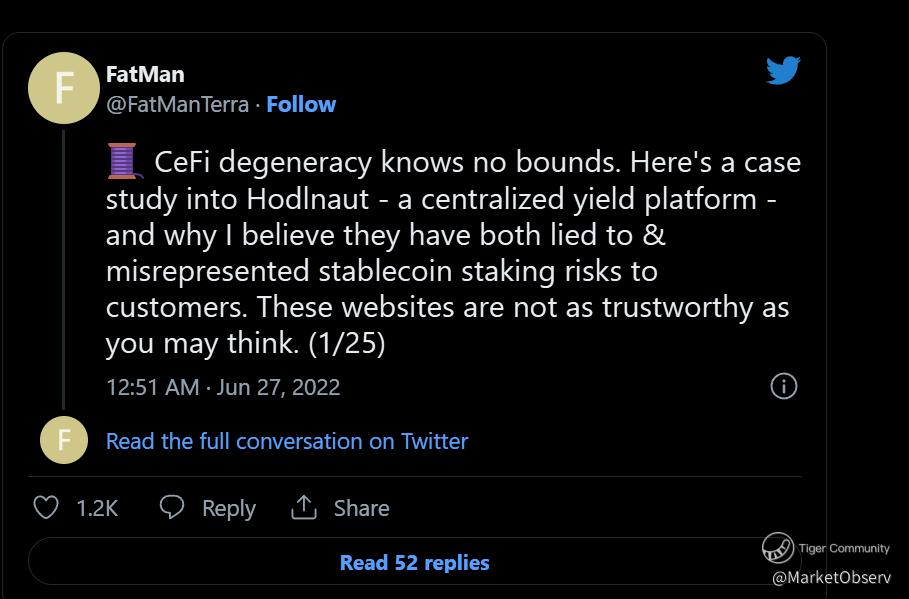This screenshot has height=599, width=909.
Task: Click the Twitter bird logo
Action: [x=783, y=71]
